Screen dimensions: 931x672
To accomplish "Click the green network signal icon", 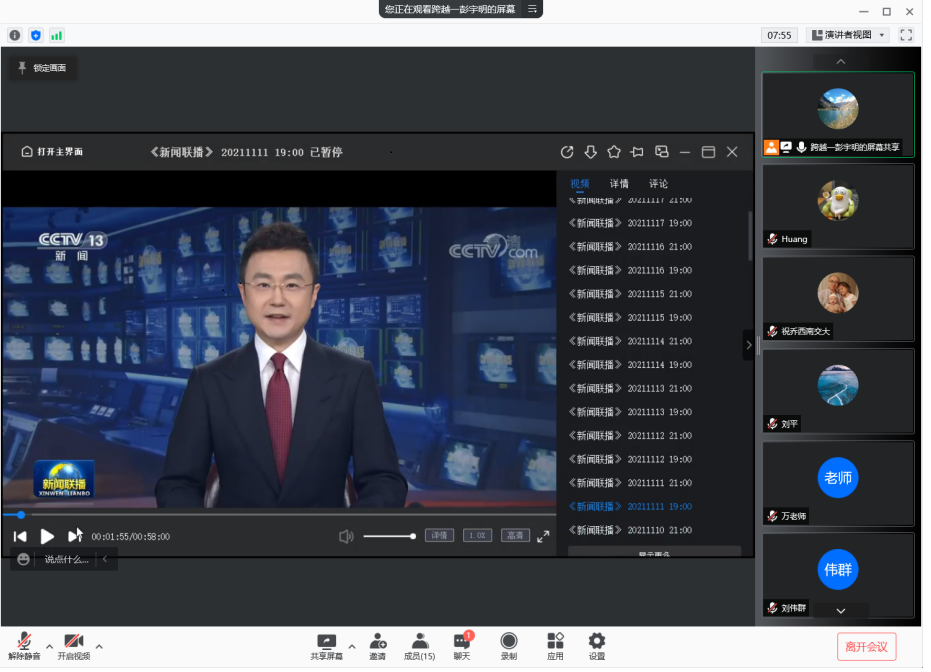I will (x=57, y=35).
